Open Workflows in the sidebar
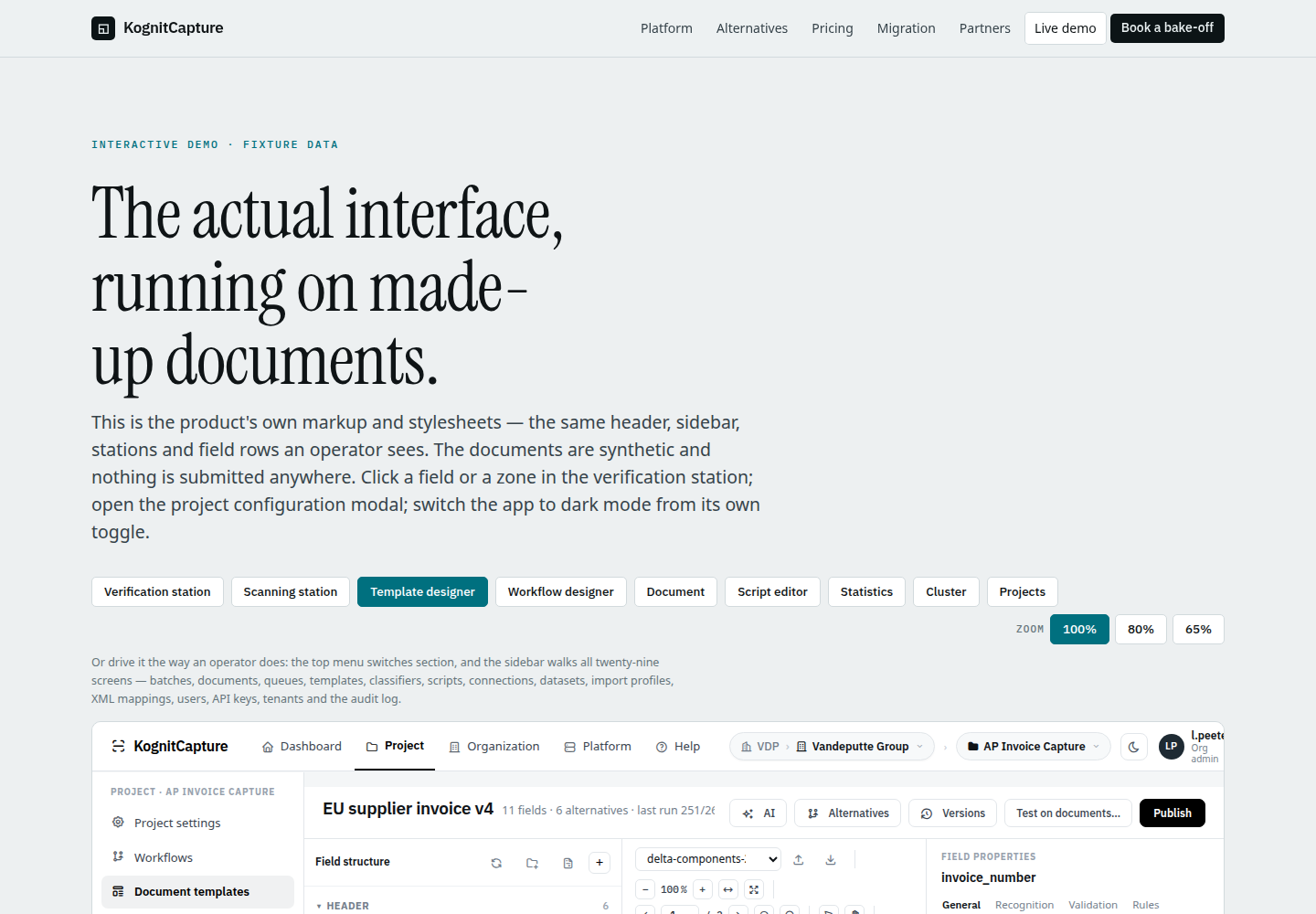1316x914 pixels. 197,857
